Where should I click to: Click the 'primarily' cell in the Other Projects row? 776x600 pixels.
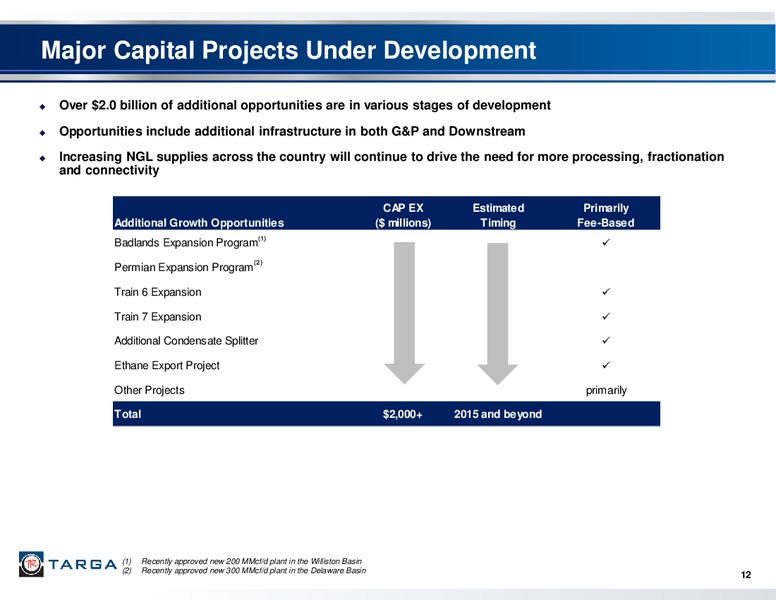point(606,390)
